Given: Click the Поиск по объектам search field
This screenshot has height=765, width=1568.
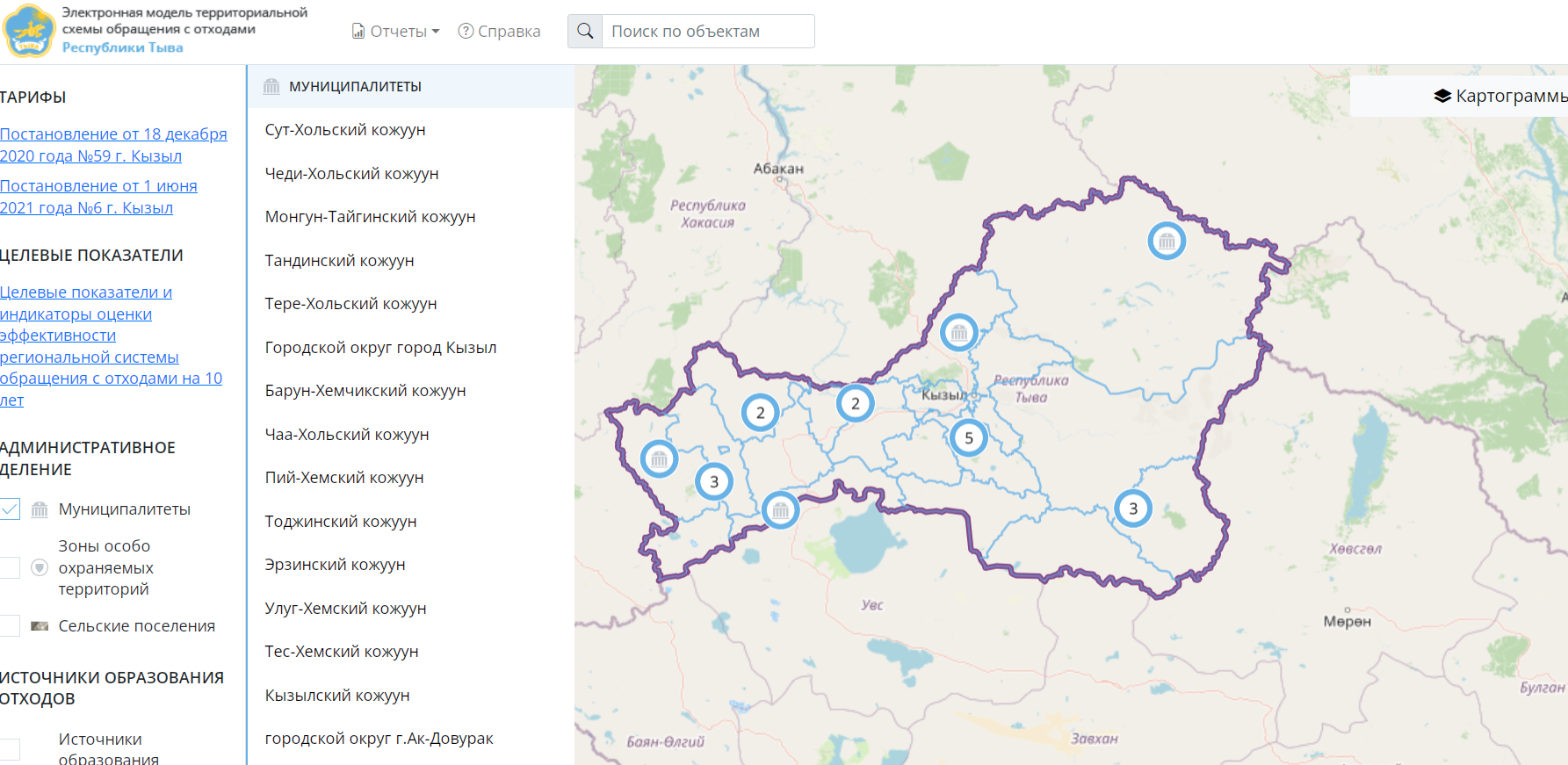Looking at the screenshot, I should click(x=707, y=32).
